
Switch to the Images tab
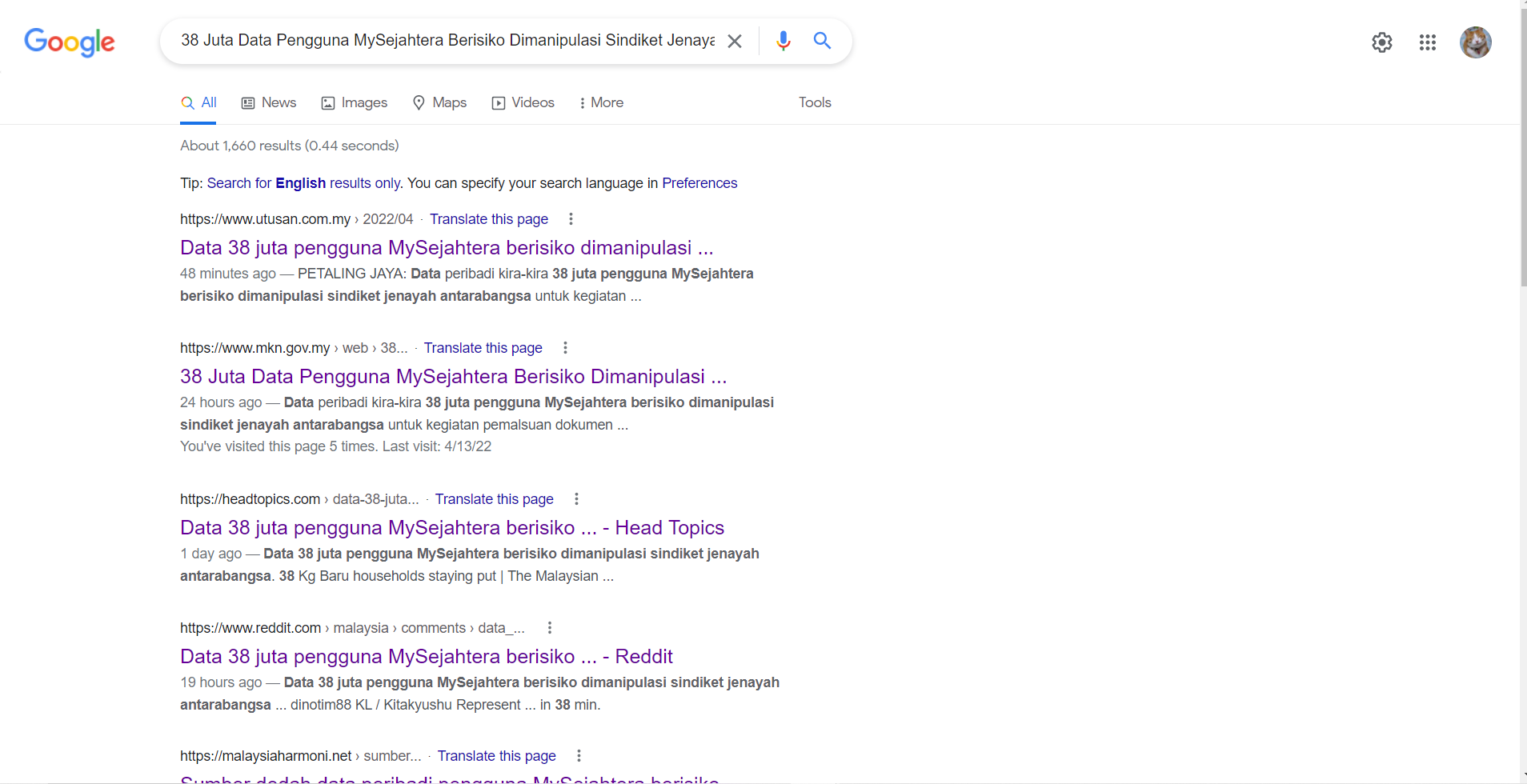pos(355,102)
